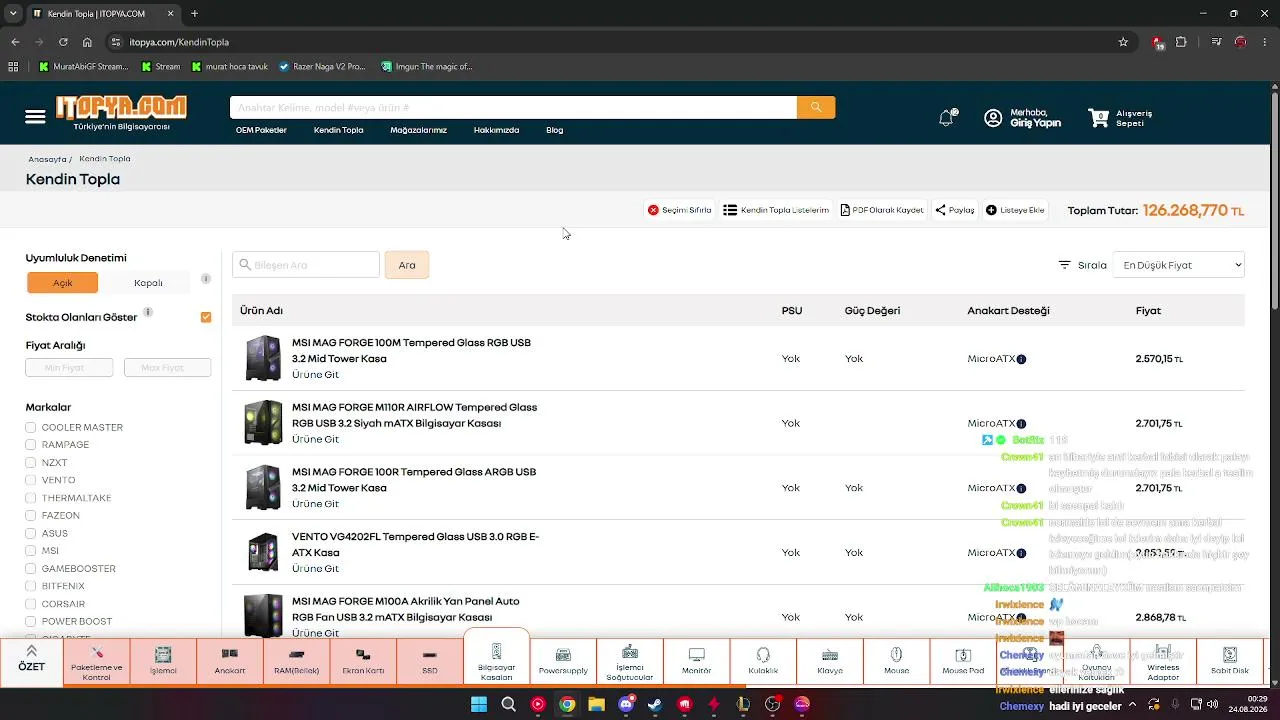Select the Anakart component category
The image size is (1280, 720).
pos(230,662)
